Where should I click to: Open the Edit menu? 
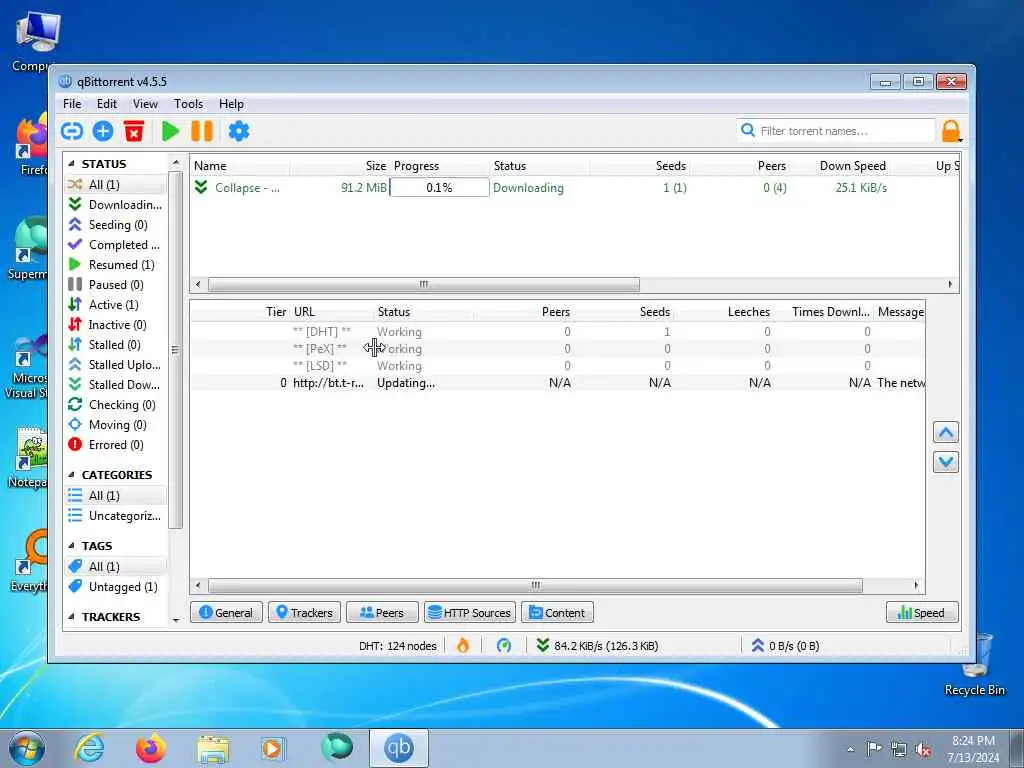[x=106, y=104]
